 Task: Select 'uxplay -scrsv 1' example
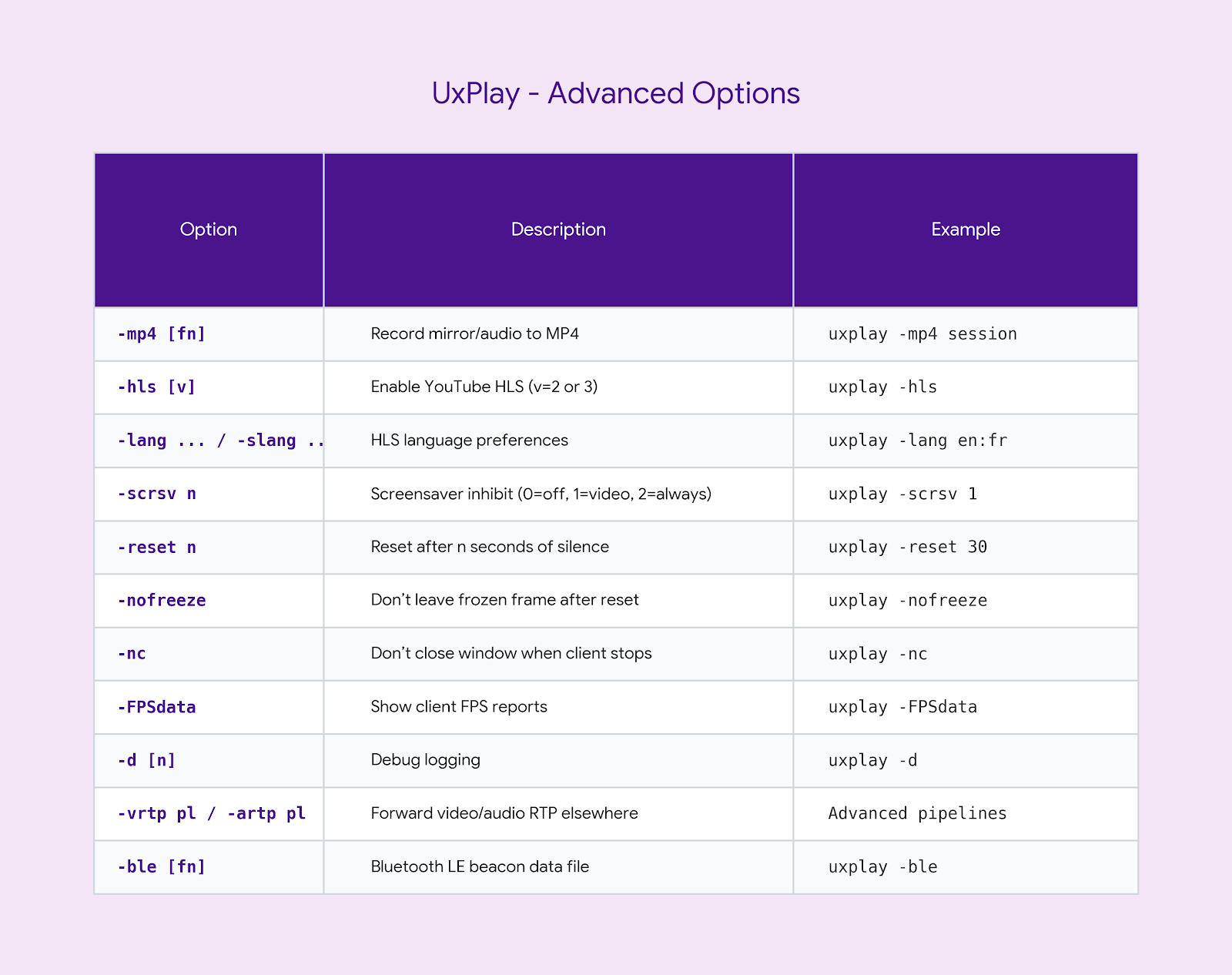click(x=902, y=494)
